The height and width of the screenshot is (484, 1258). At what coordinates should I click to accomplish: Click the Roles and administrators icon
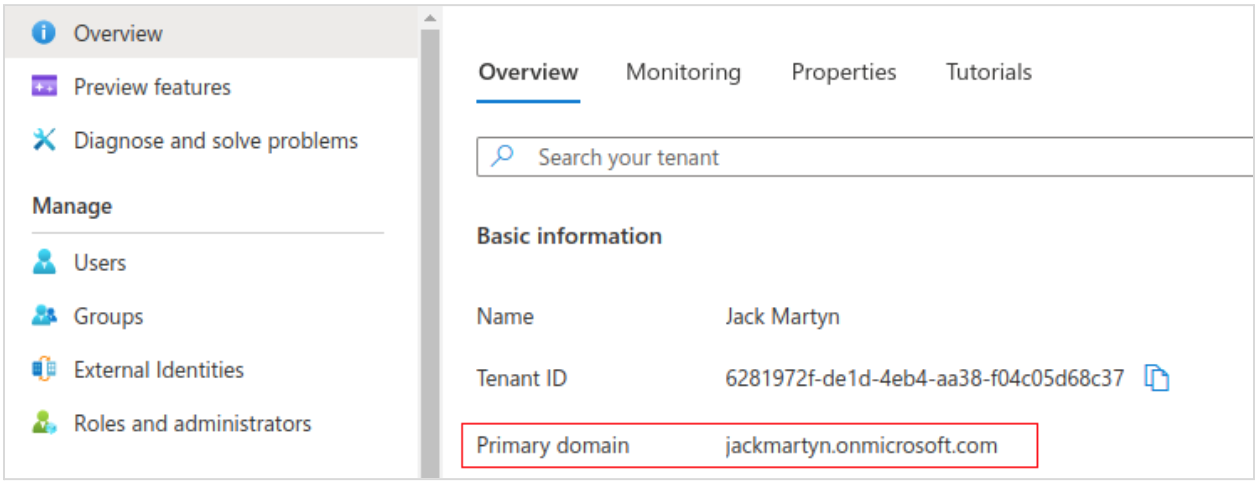[44, 424]
